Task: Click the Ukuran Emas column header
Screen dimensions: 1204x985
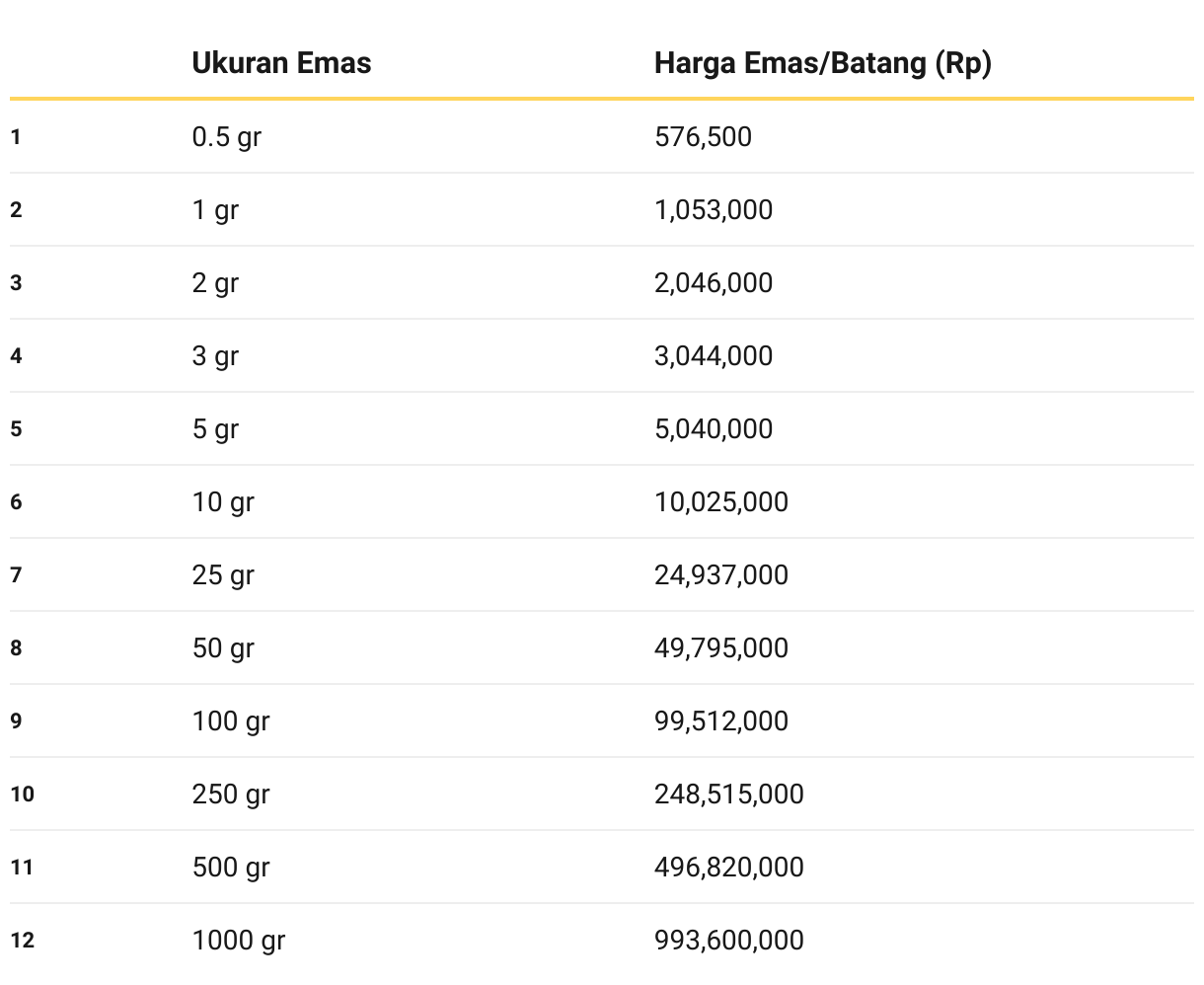Action: tap(281, 63)
